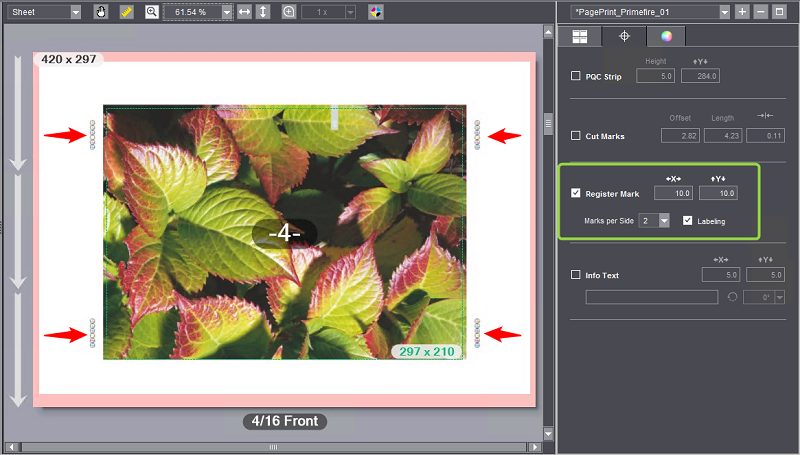Enable the Cut Marks checkbox
800x455 pixels.
coord(575,135)
